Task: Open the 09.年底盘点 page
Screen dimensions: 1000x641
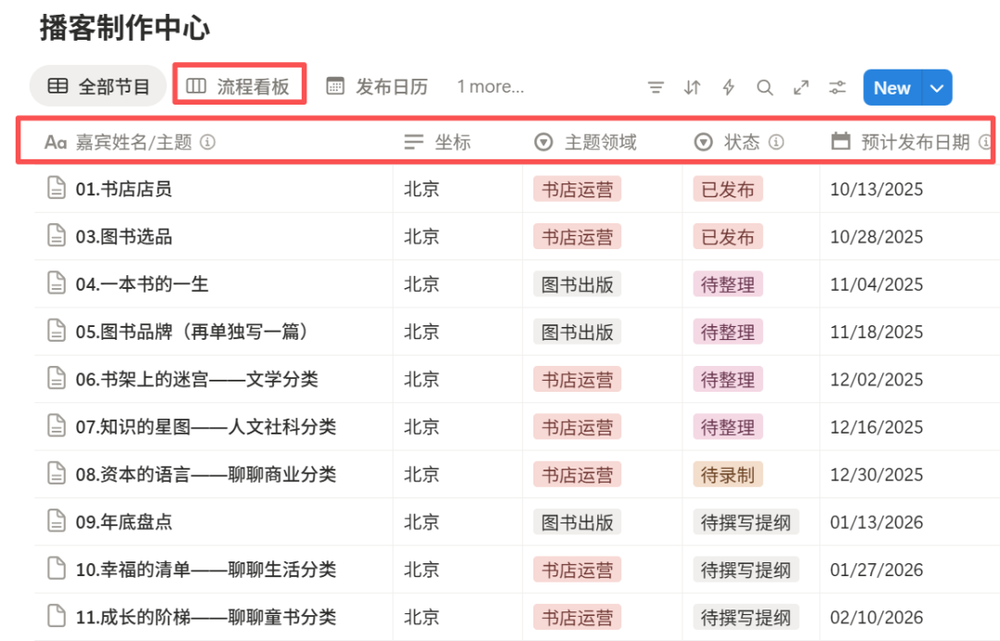Action: [x=124, y=522]
